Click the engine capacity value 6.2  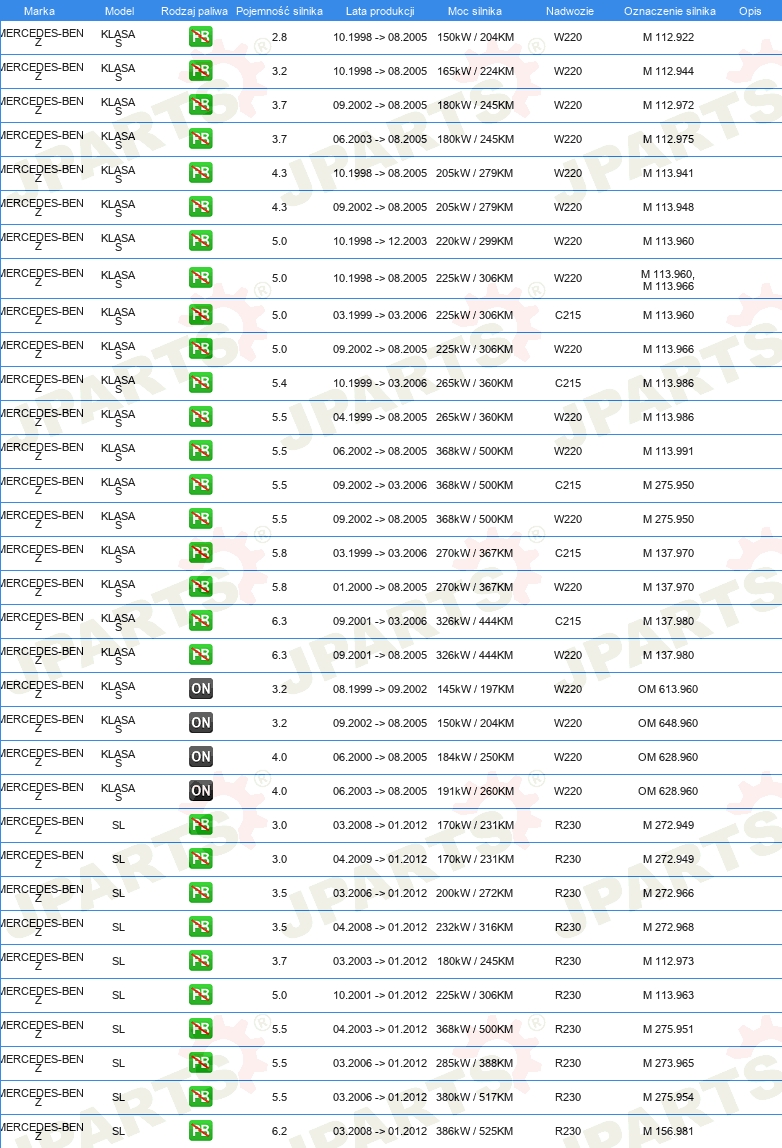[x=280, y=1131]
